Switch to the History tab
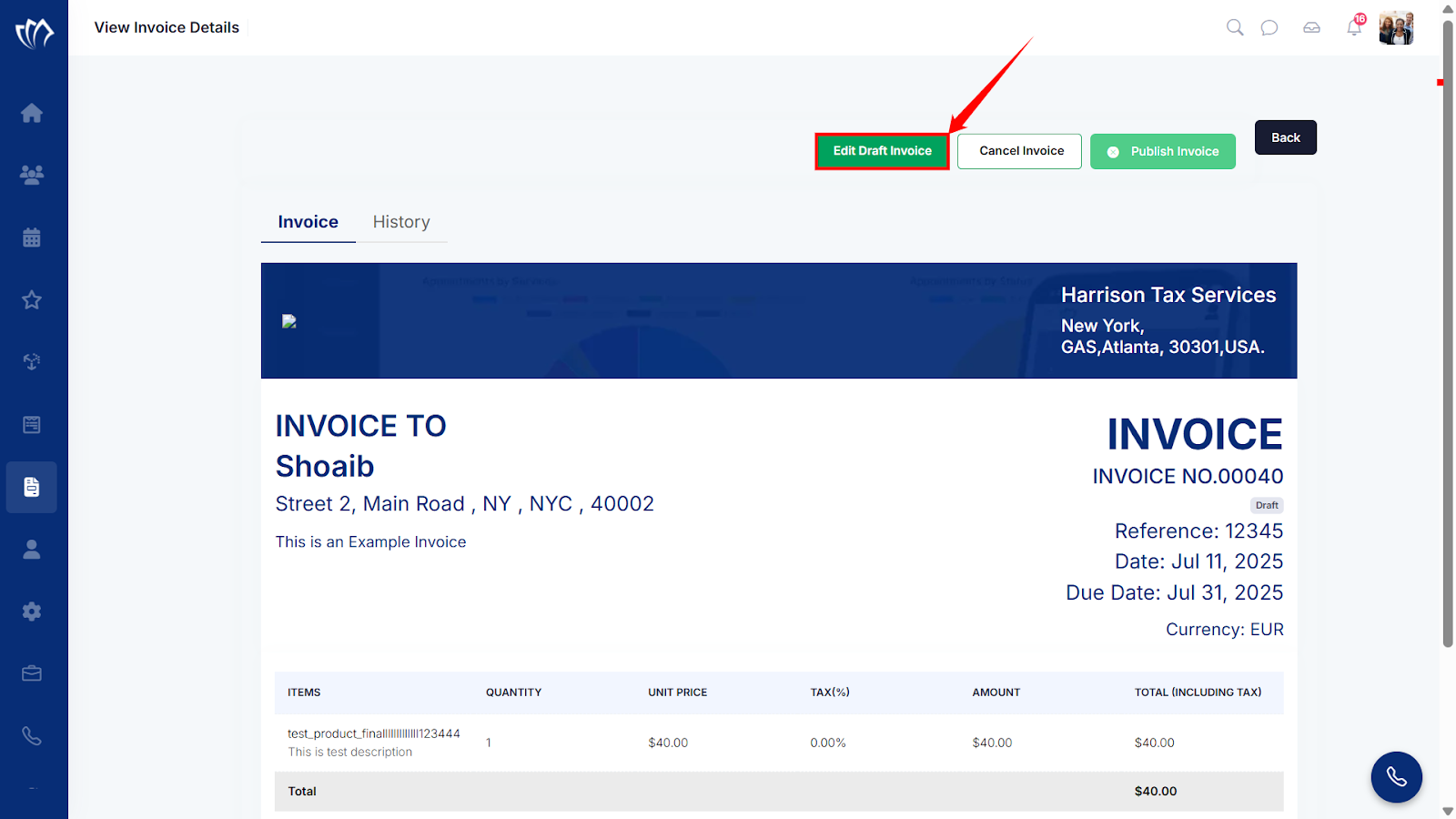Viewport: 1456px width, 819px height. pyautogui.click(x=401, y=222)
